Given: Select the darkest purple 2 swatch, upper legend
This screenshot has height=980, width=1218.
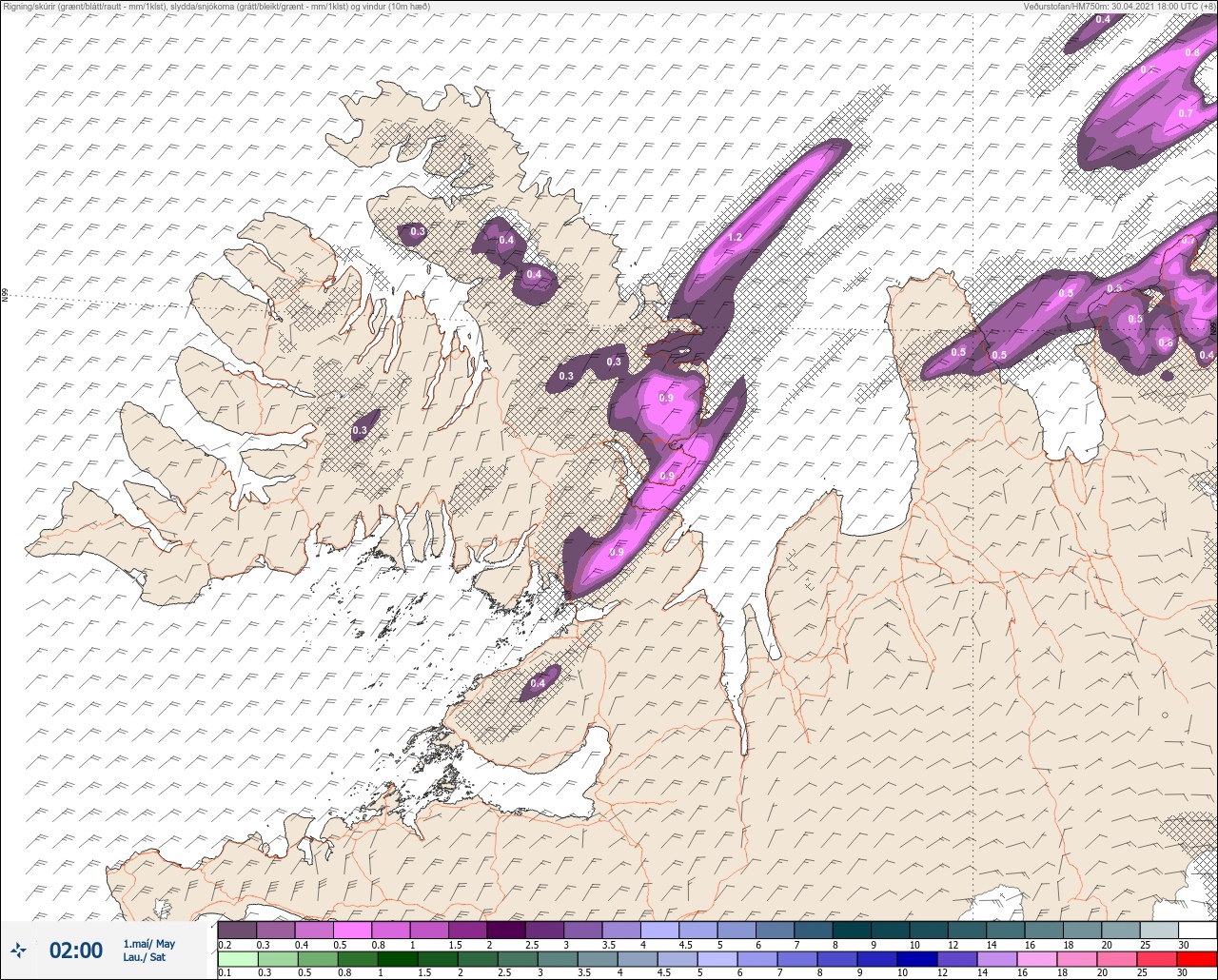Looking at the screenshot, I should pyautogui.click(x=506, y=930).
